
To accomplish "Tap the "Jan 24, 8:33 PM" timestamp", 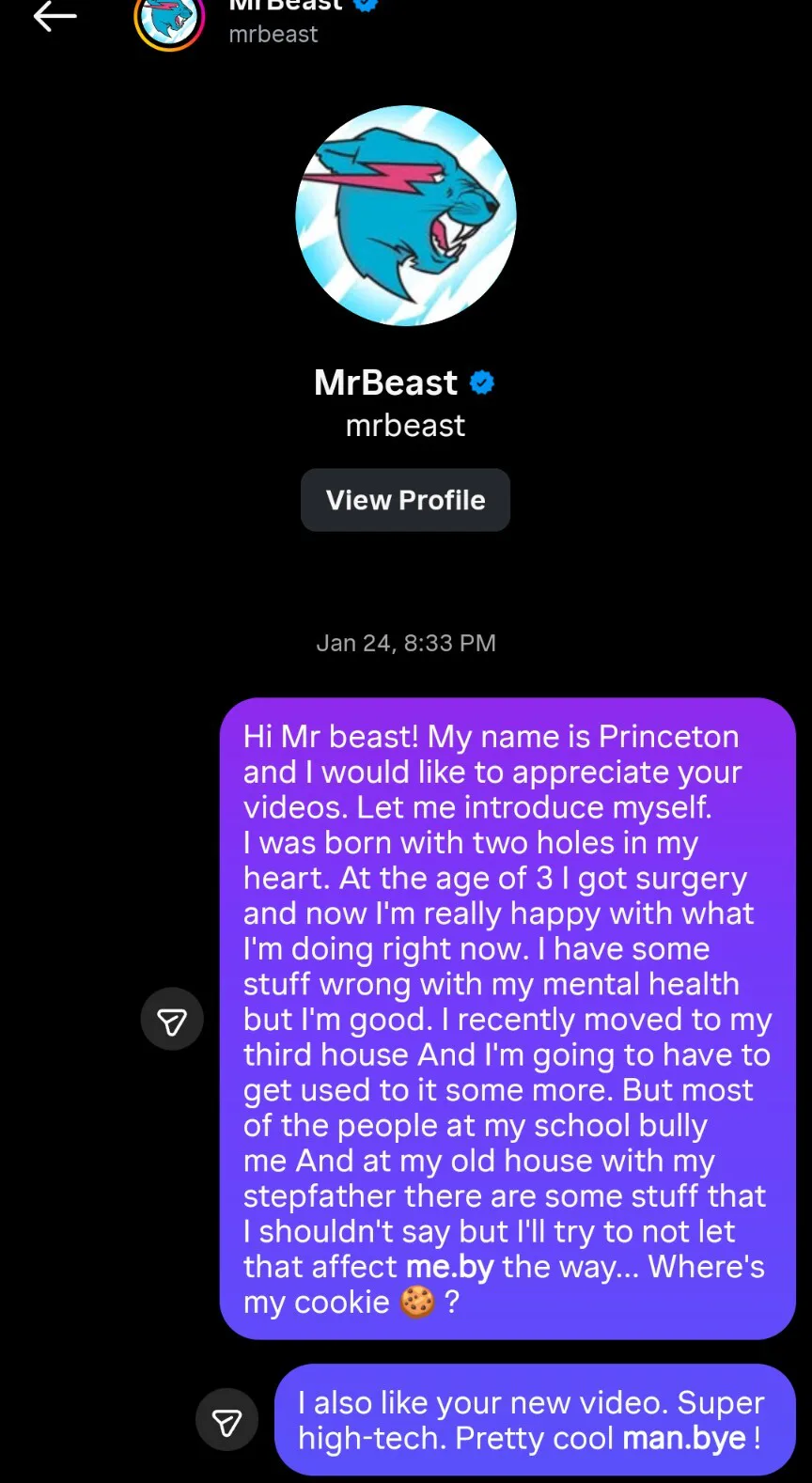I will point(405,643).
